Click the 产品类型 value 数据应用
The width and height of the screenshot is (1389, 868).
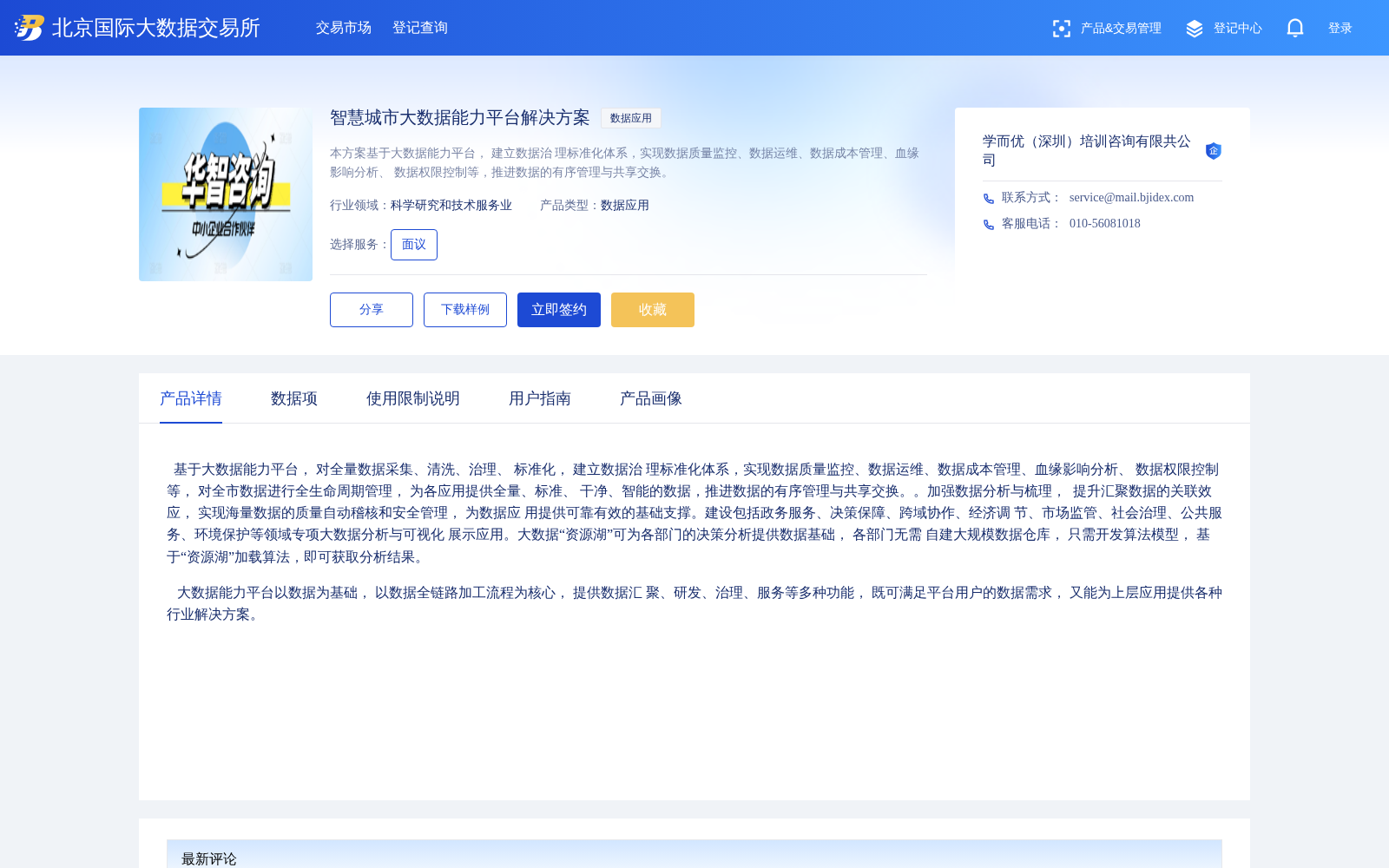pos(625,206)
